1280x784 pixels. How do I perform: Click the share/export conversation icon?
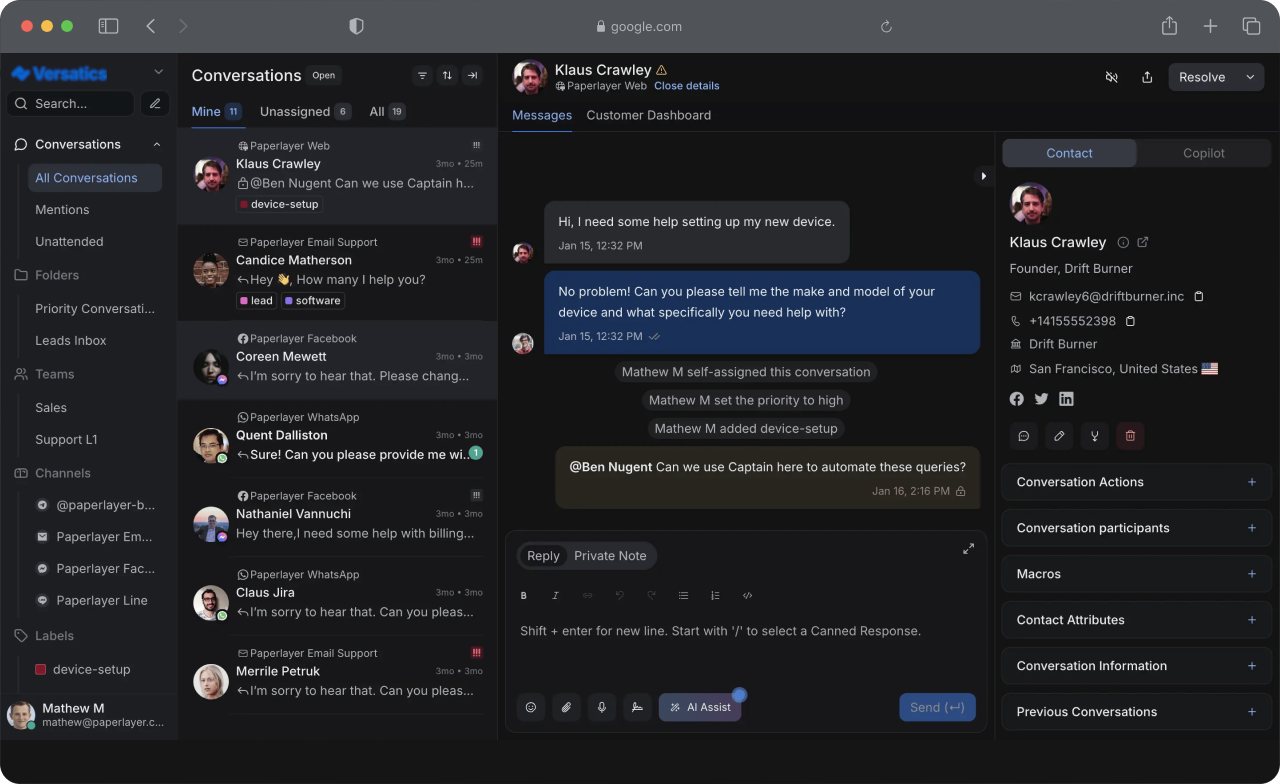[x=1147, y=77]
